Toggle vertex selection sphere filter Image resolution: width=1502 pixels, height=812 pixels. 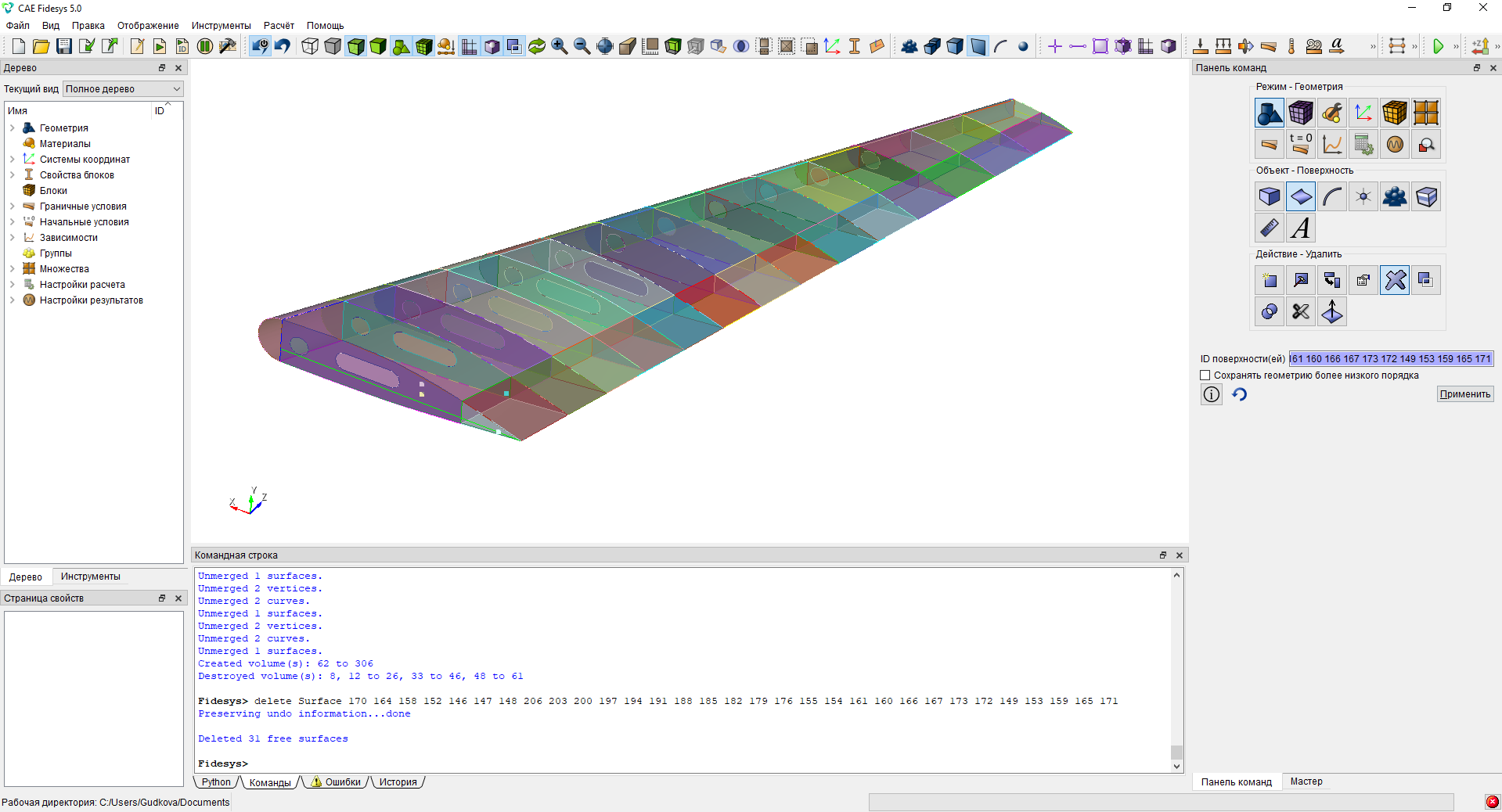tap(1023, 46)
